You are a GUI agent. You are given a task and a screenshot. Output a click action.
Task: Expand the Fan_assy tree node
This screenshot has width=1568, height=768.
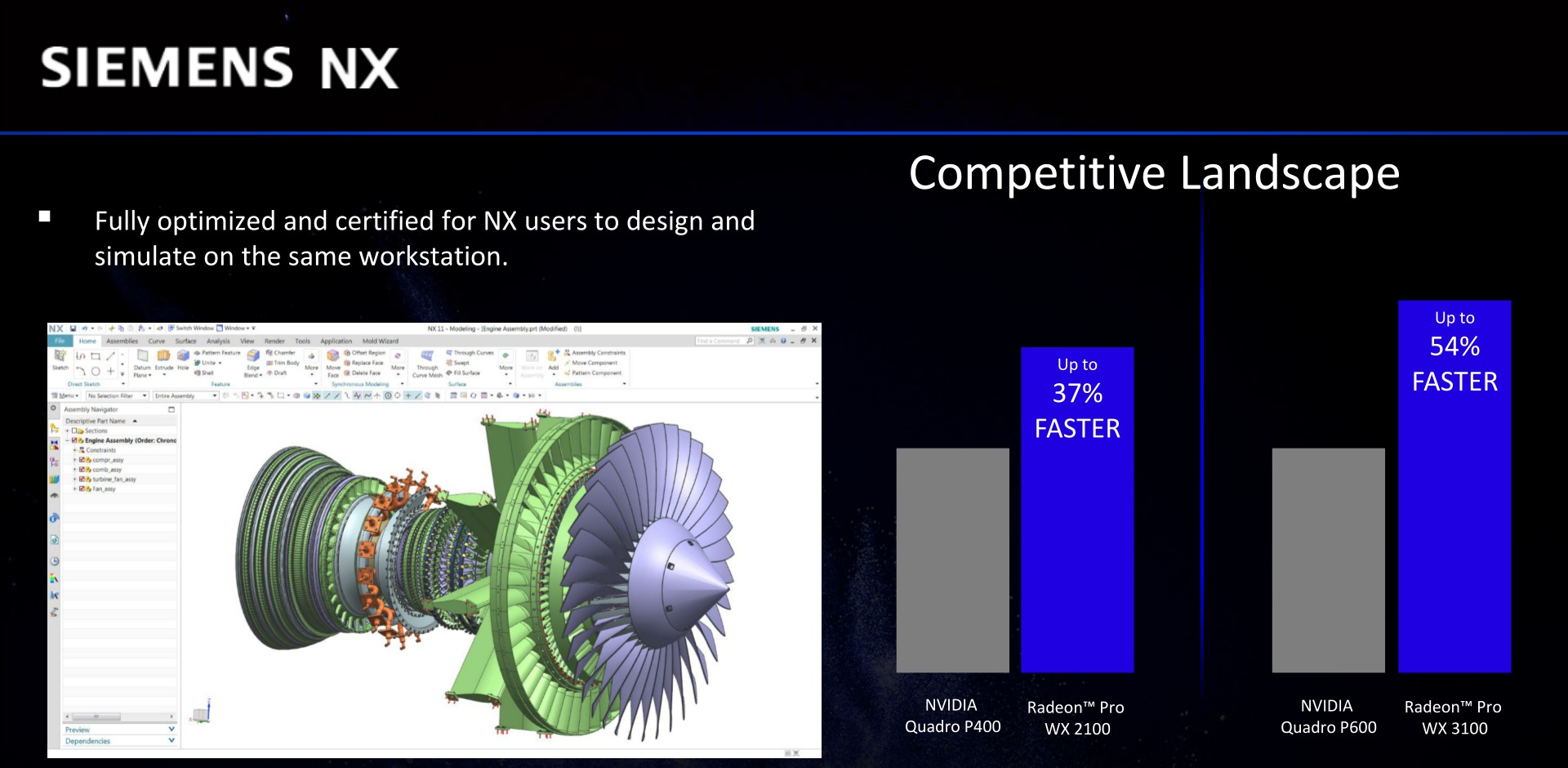[x=75, y=489]
